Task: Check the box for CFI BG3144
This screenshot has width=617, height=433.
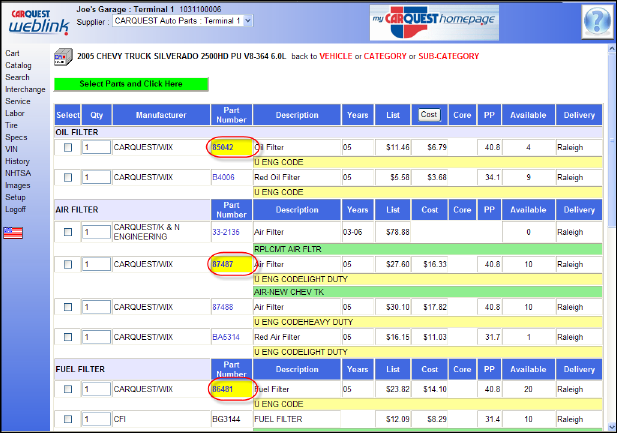Action: (68, 419)
